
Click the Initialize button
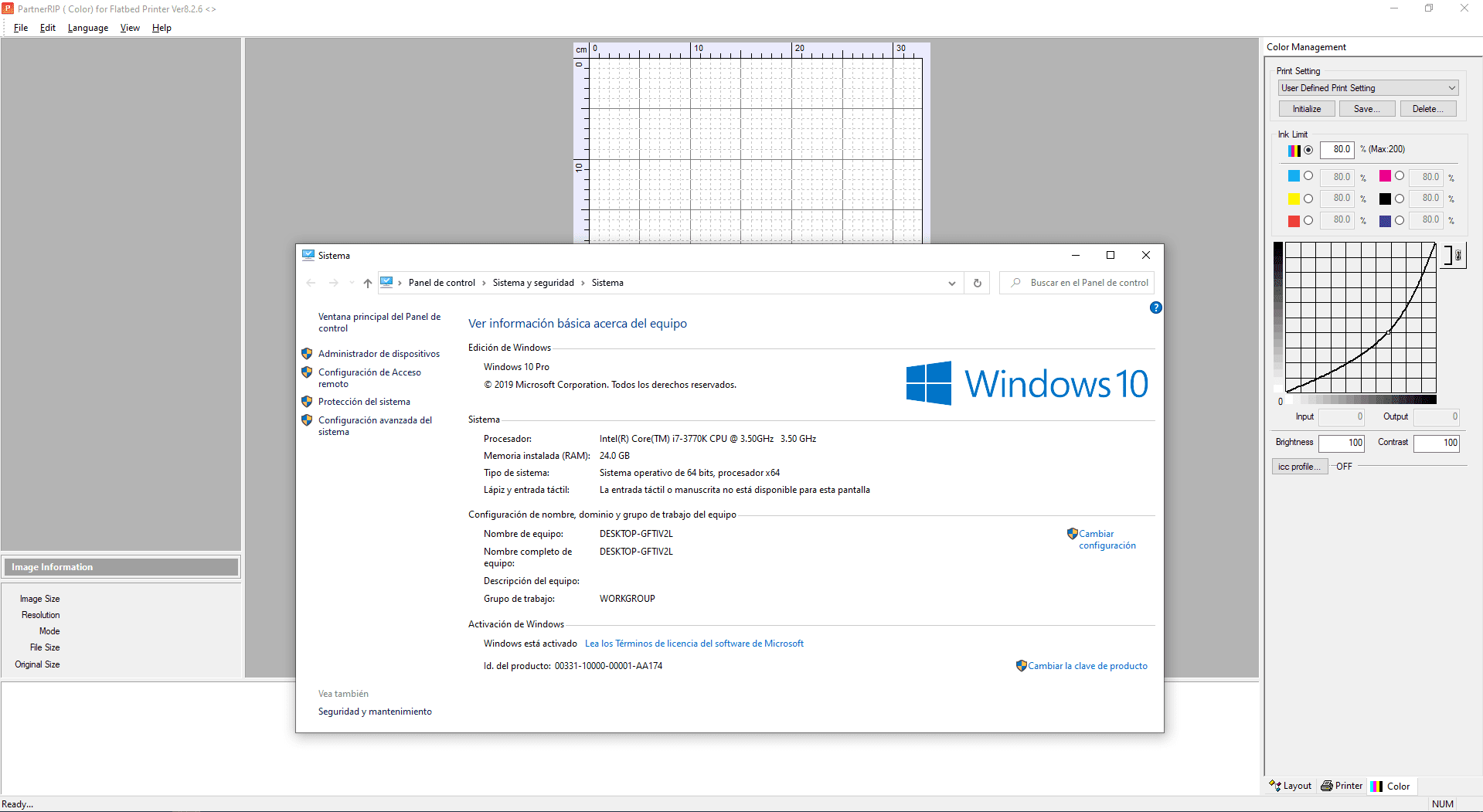1306,108
